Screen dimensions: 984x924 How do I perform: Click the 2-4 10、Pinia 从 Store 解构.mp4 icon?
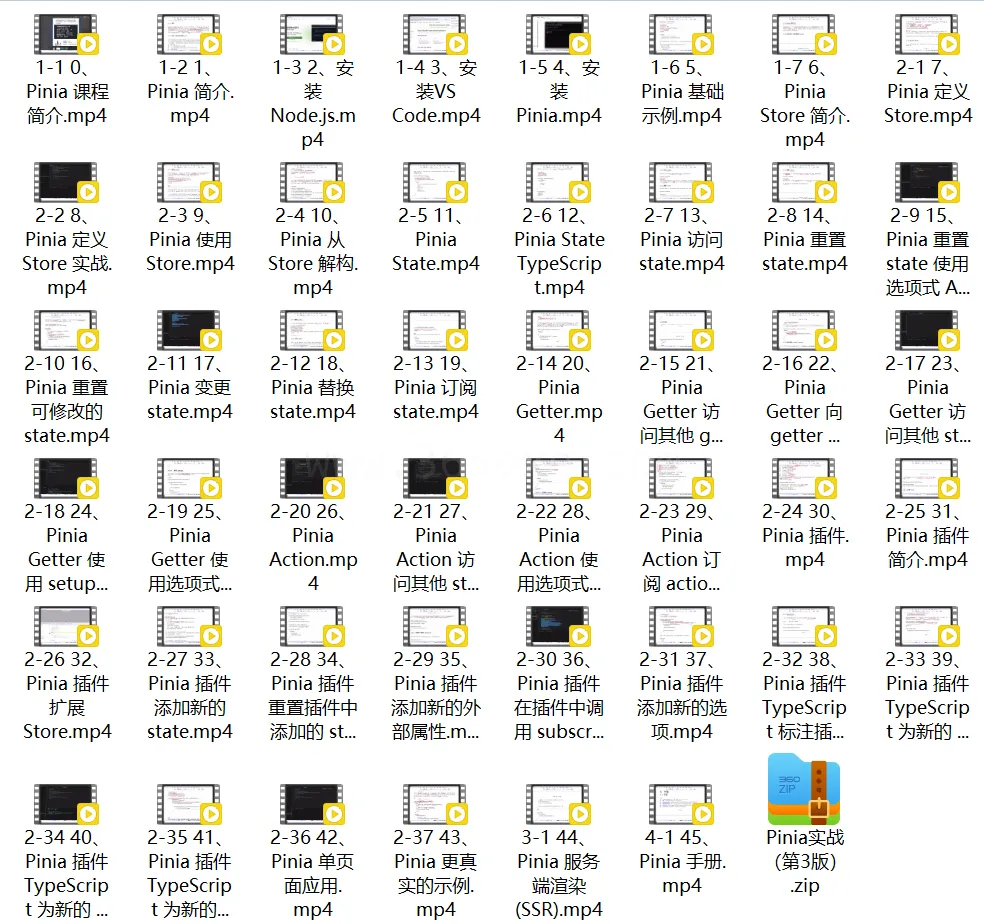313,182
